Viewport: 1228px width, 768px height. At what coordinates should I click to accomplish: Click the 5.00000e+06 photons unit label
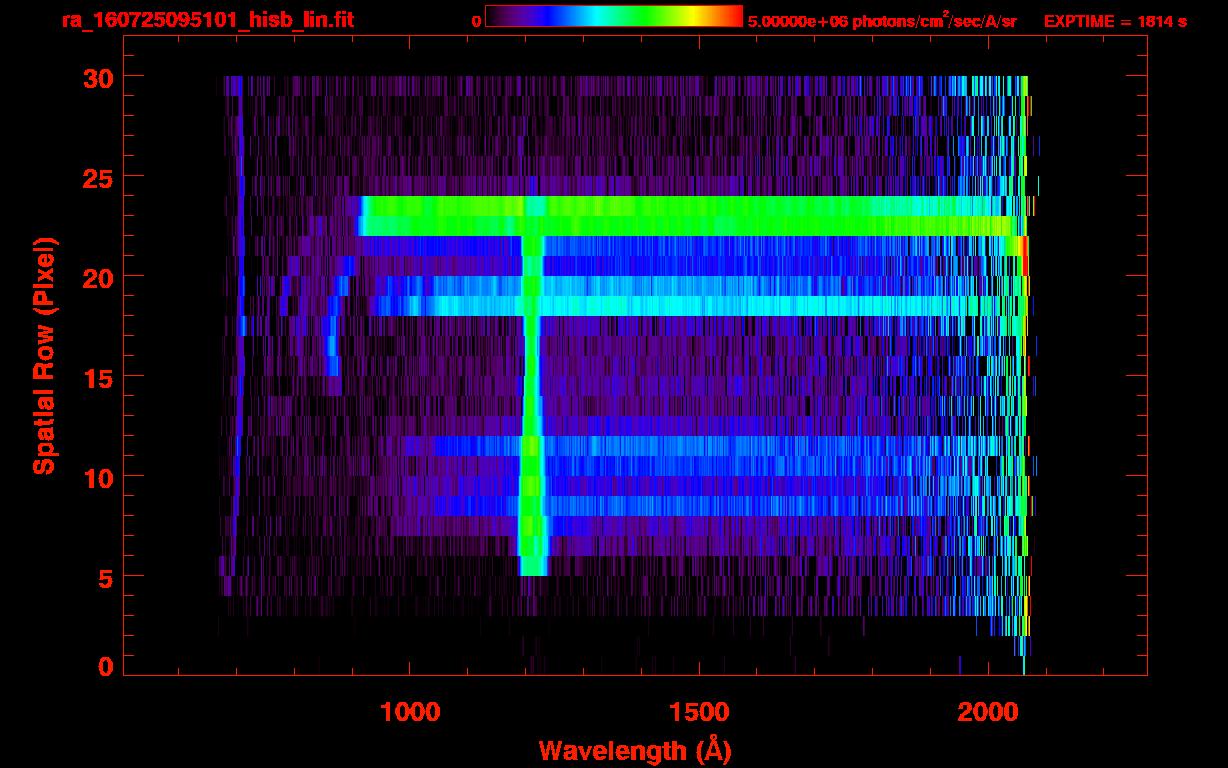(x=882, y=20)
